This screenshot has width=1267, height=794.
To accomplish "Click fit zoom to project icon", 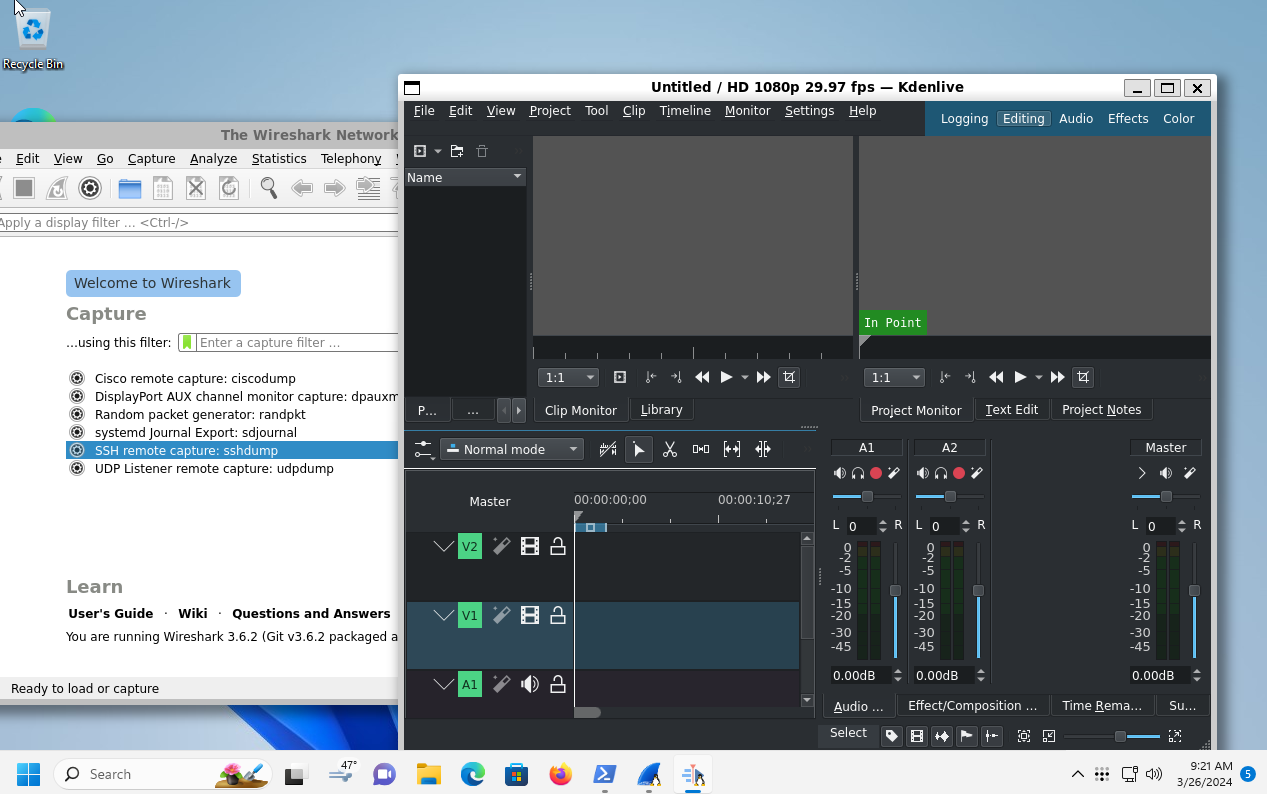I will 1024,736.
